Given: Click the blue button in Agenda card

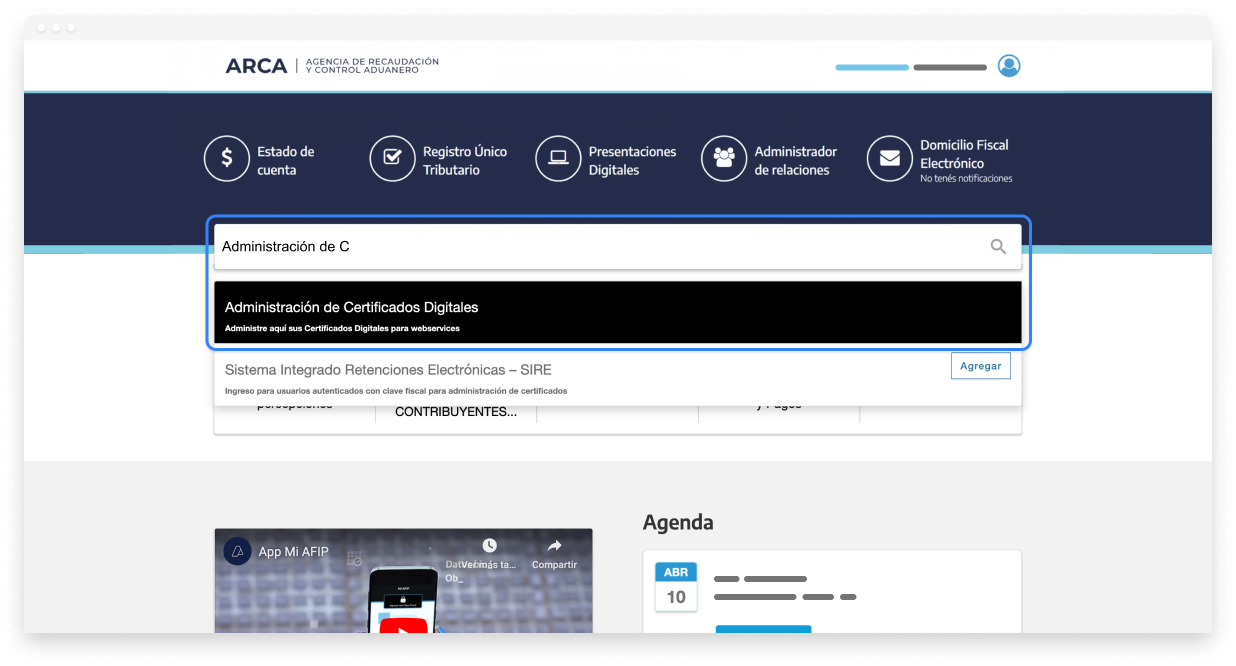Looking at the screenshot, I should (x=763, y=629).
